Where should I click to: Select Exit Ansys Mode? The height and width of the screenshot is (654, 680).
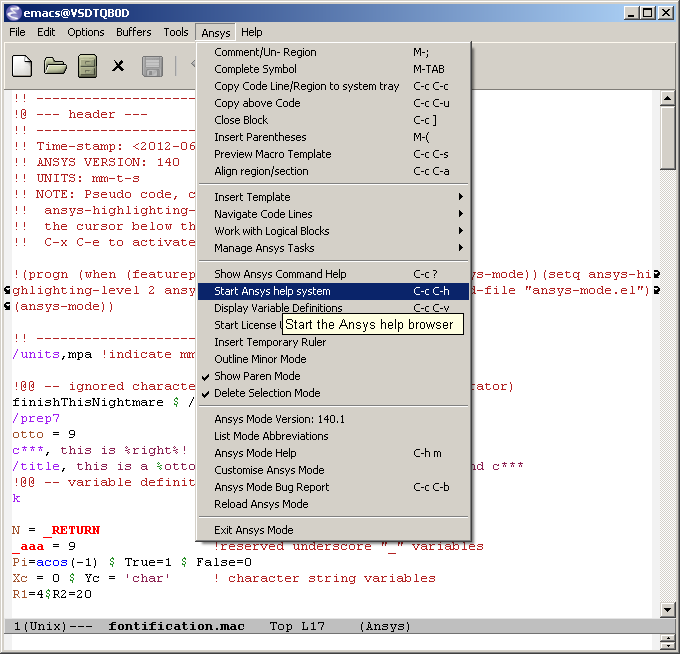tap(333, 530)
